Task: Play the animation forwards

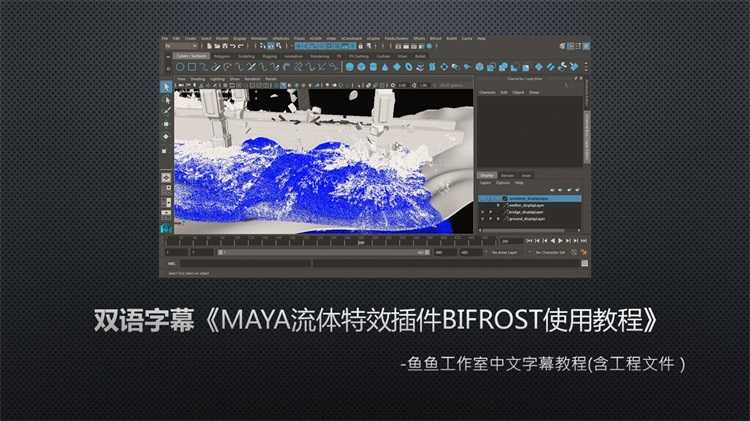Action: coord(561,241)
